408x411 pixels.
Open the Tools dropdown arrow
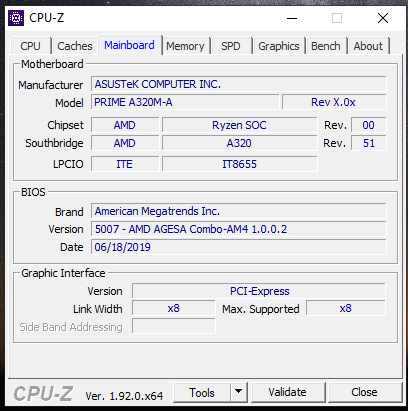[x=238, y=392]
